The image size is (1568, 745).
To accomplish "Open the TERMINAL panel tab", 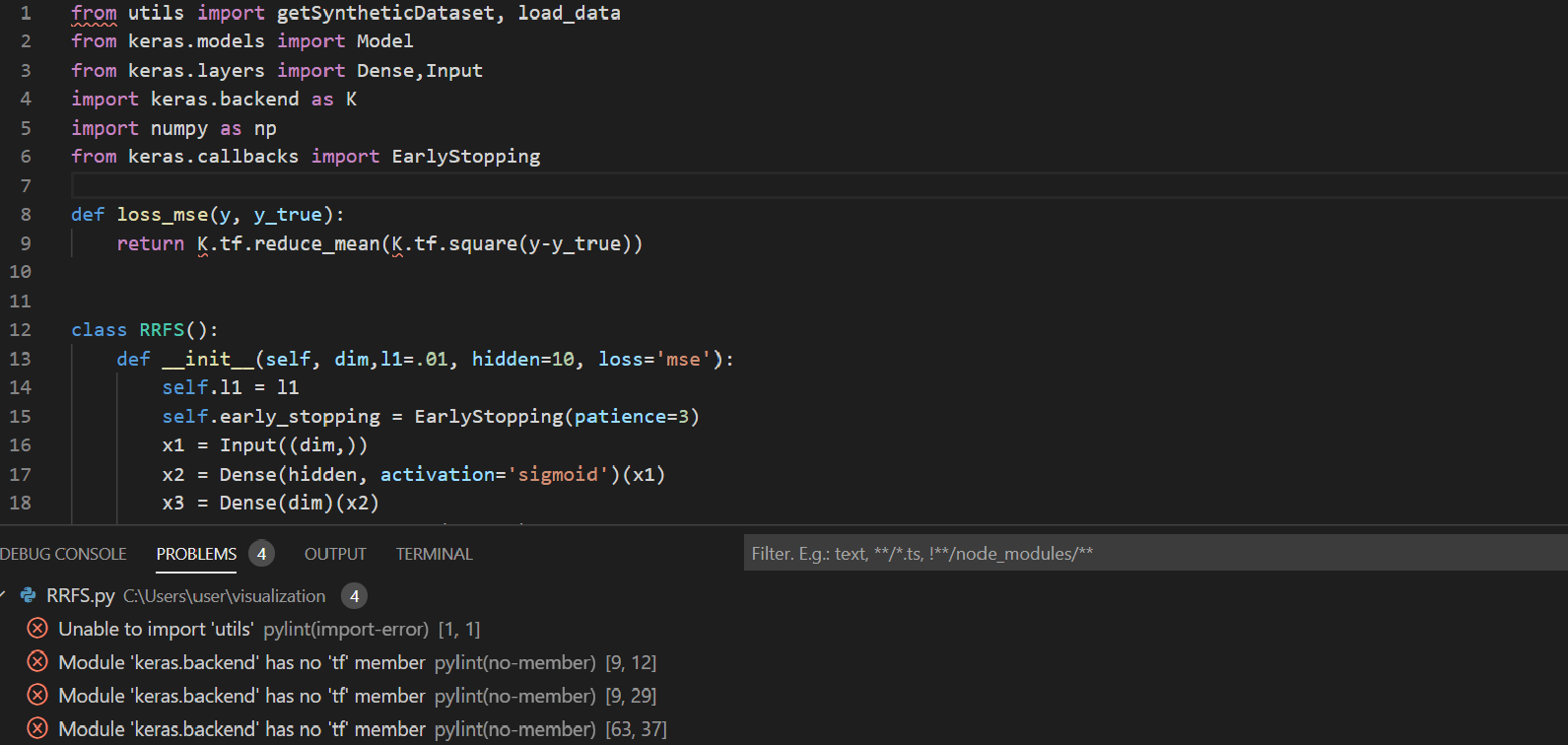I will tap(435, 554).
